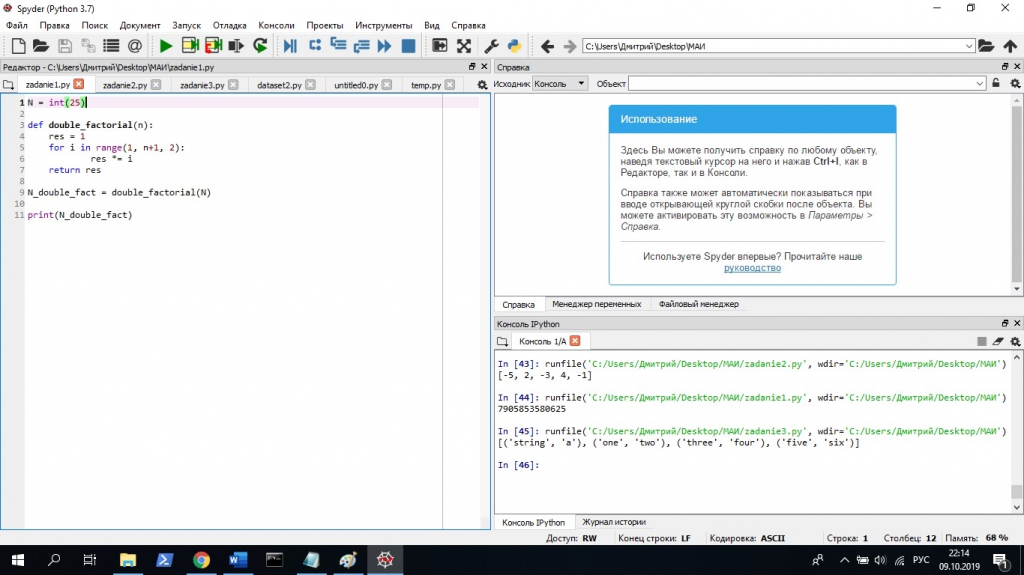Open IPython console options gear
1024x575 pixels.
coord(1015,341)
